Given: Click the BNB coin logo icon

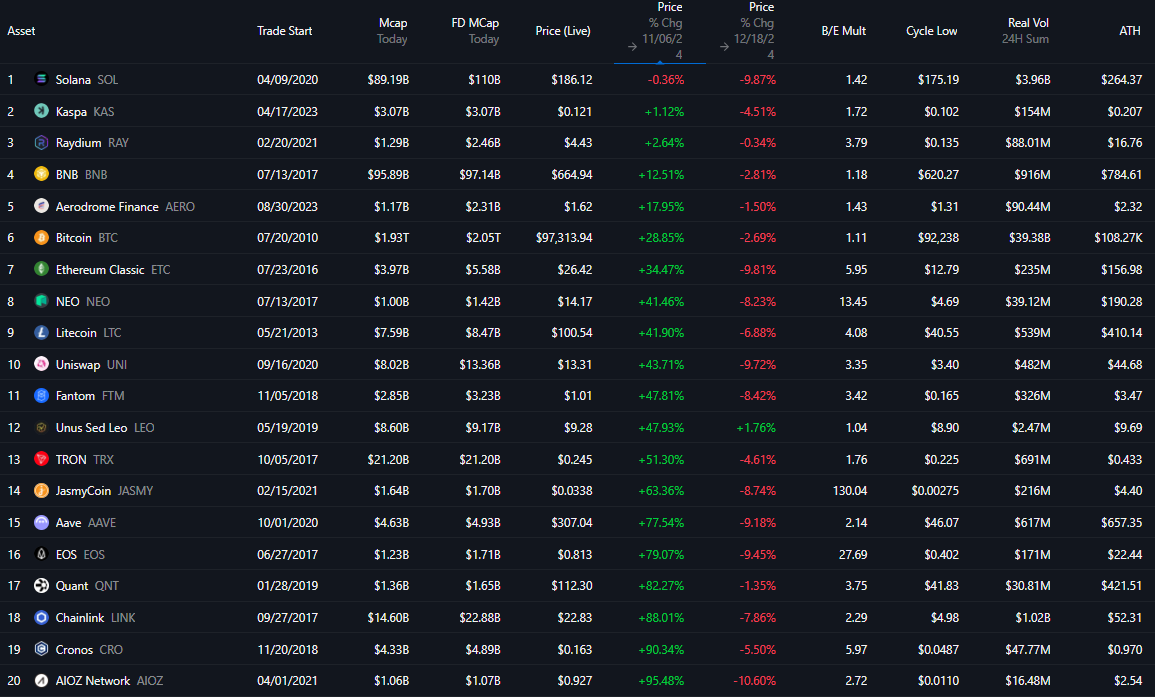Looking at the screenshot, I should point(41,174).
